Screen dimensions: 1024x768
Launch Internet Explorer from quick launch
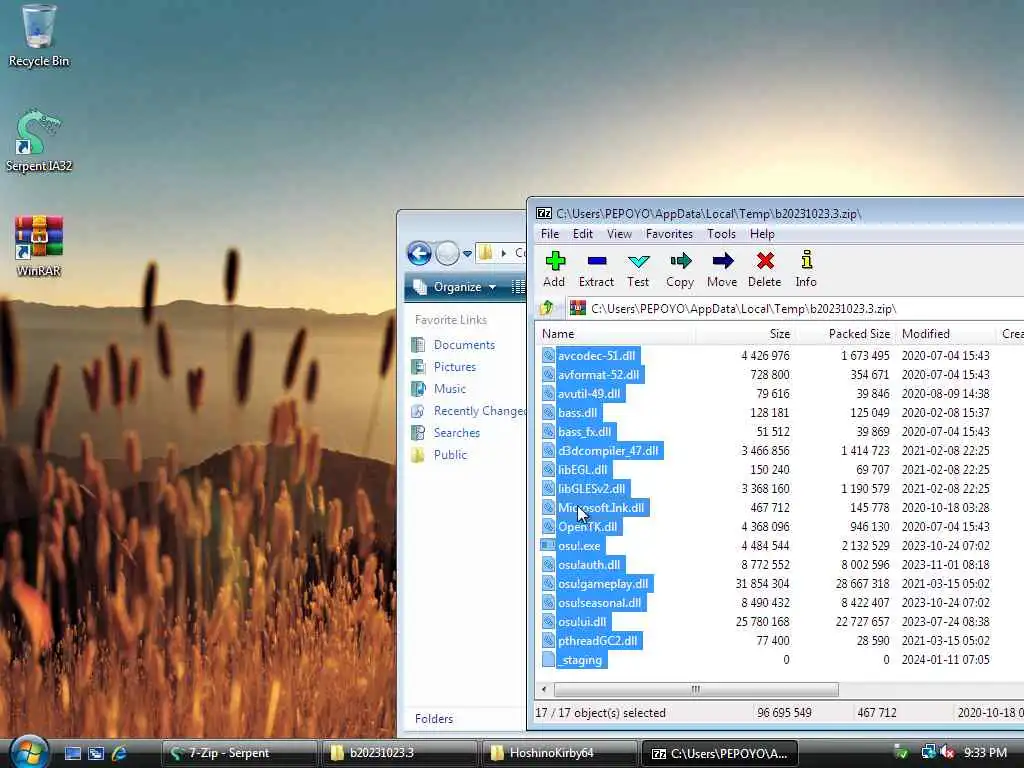coord(119,753)
